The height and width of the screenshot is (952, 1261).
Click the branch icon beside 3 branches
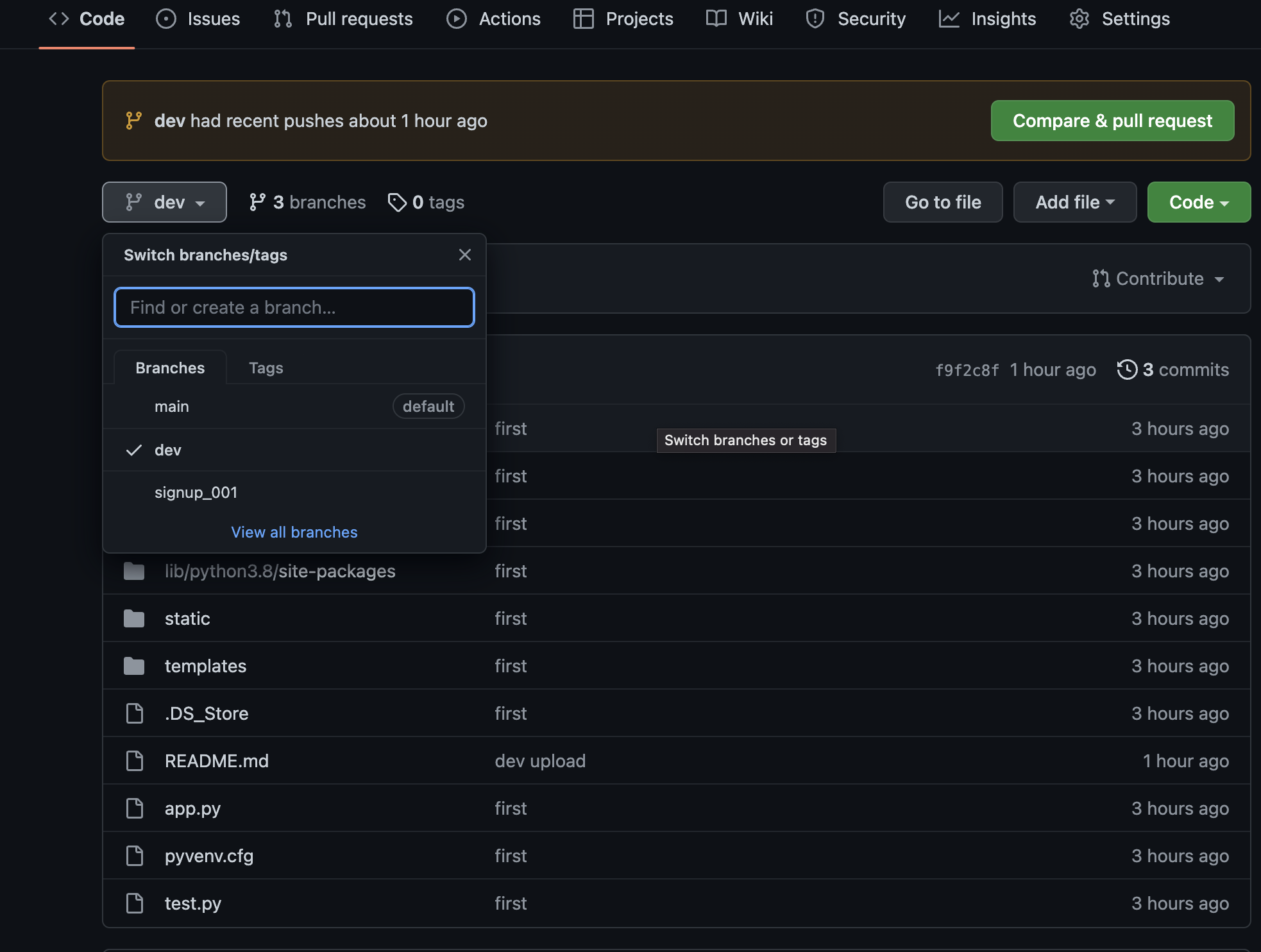pos(257,203)
